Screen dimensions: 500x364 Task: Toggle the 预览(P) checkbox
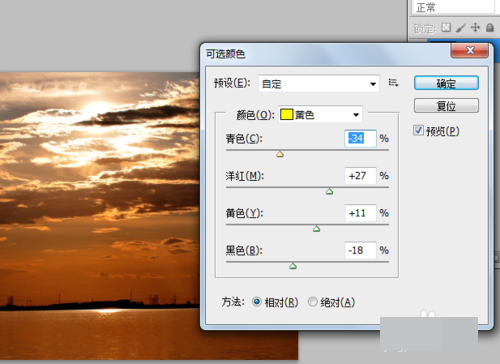tap(419, 130)
